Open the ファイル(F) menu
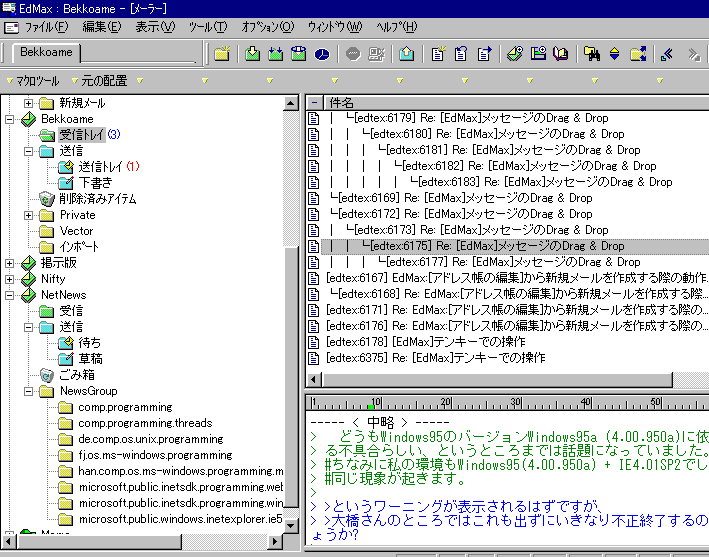The image size is (709, 557). (x=46, y=27)
